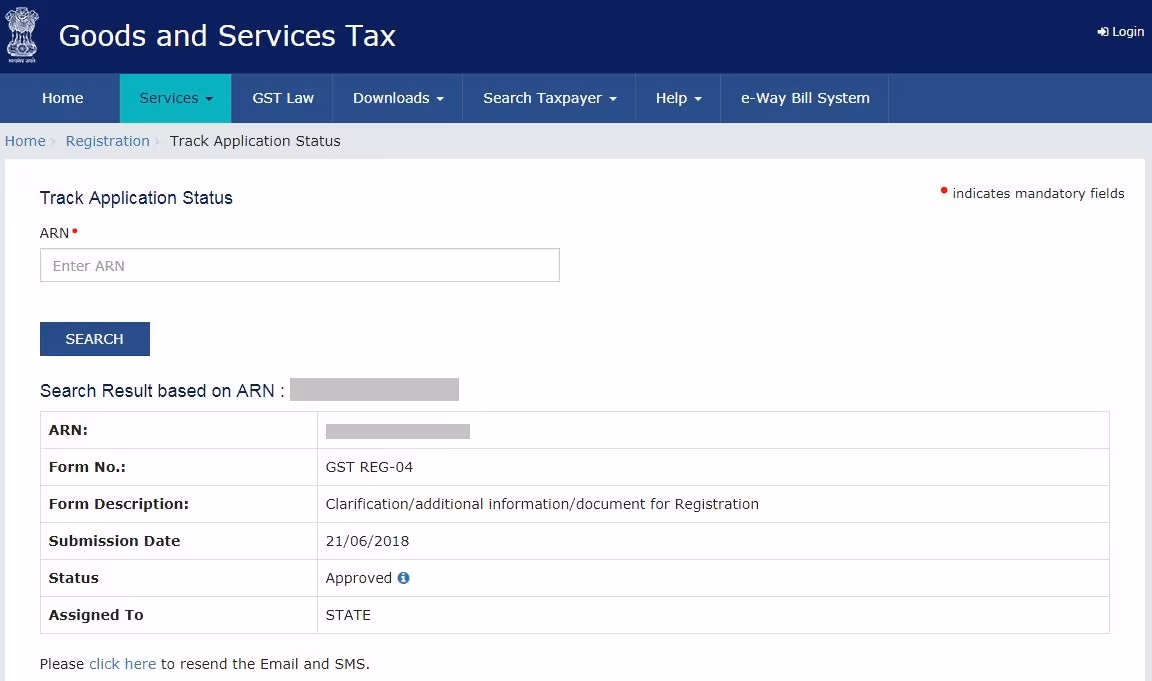Focus the Enter ARN input field

(x=300, y=265)
